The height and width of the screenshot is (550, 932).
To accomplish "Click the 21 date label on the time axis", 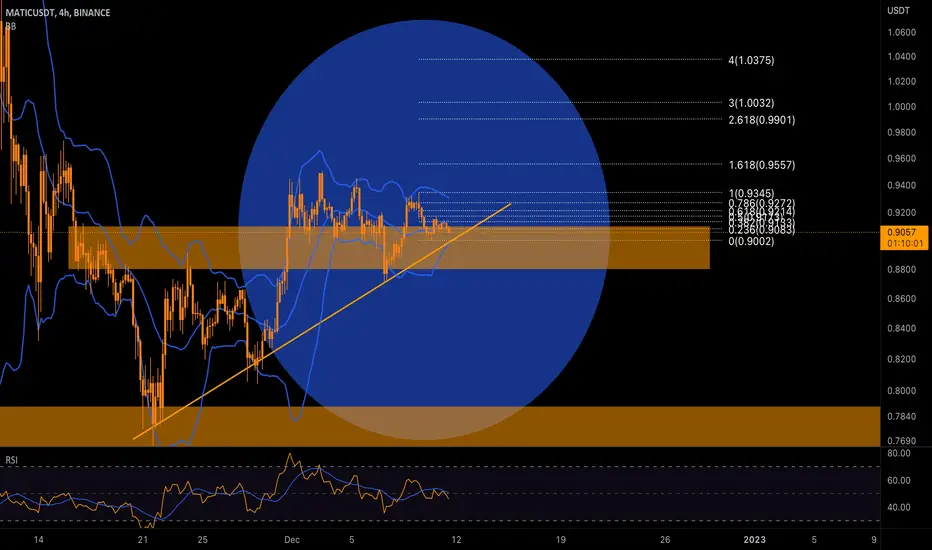I will 143,540.
